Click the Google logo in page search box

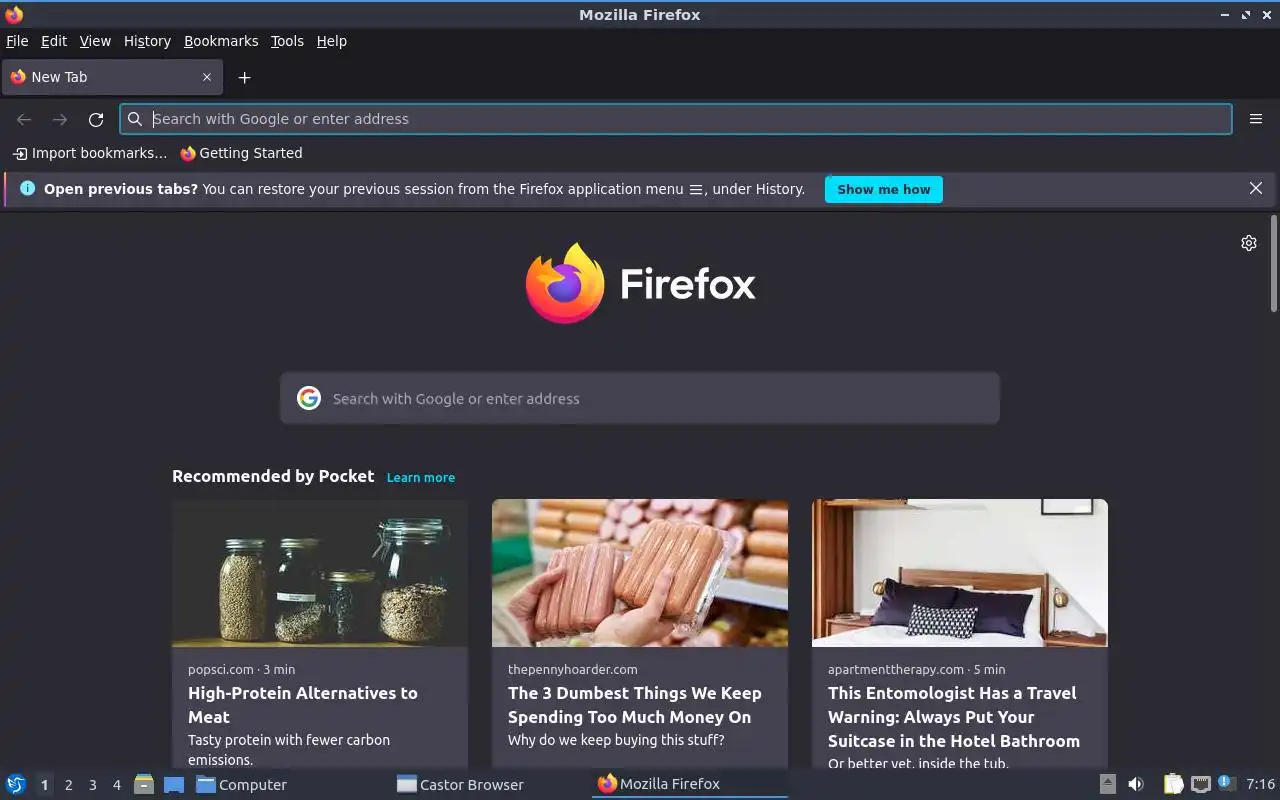click(309, 398)
